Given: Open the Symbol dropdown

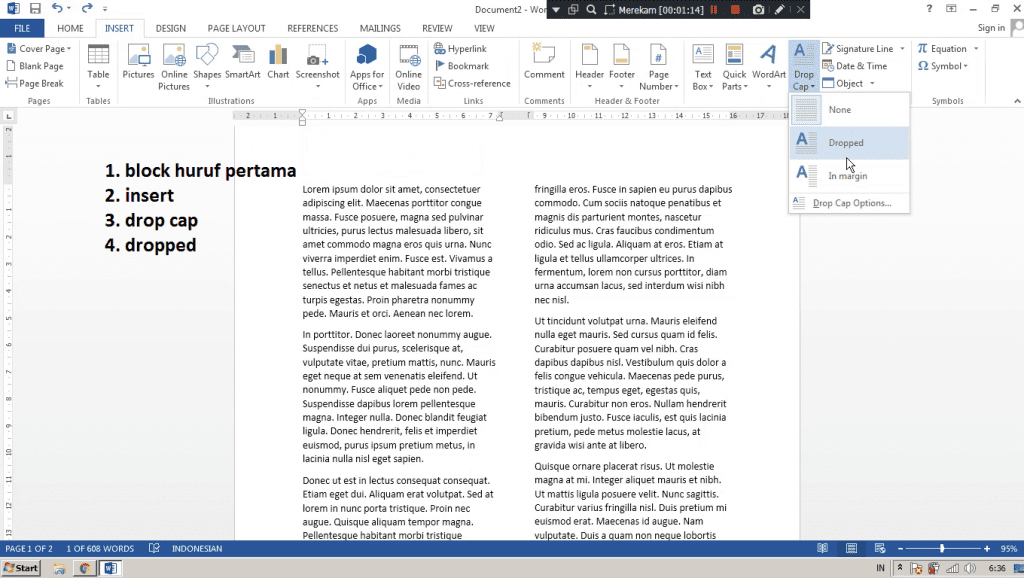Looking at the screenshot, I should [x=942, y=66].
